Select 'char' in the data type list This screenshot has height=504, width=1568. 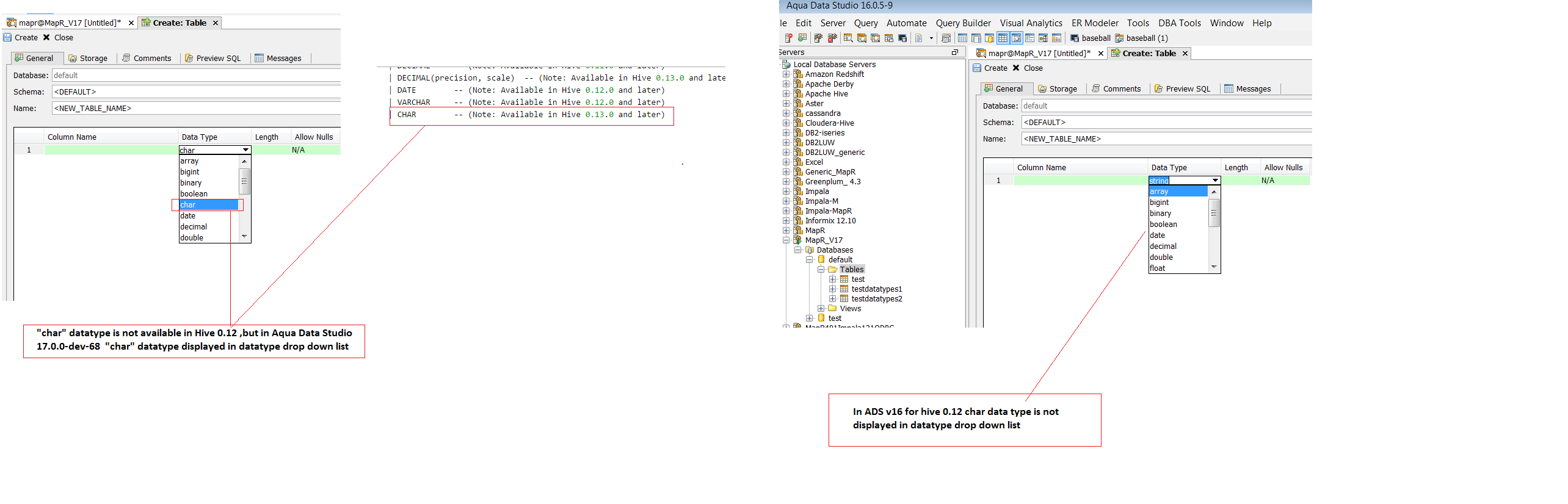tap(208, 205)
